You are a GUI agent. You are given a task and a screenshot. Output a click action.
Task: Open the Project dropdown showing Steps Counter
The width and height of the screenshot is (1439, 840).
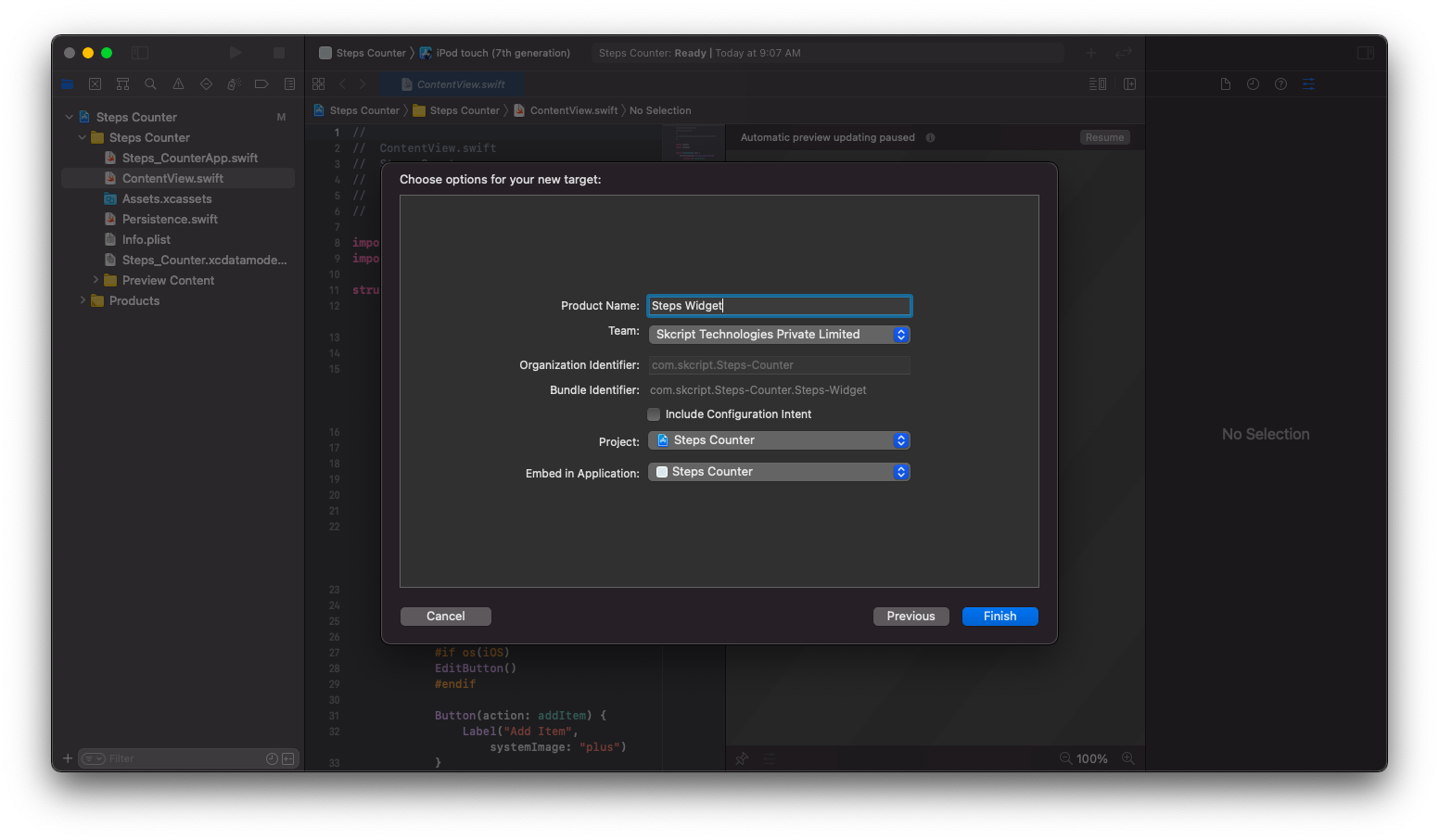click(779, 440)
